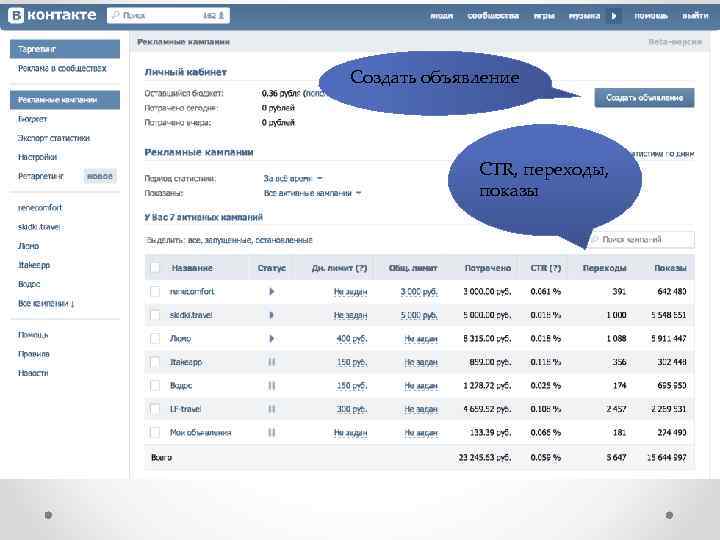Viewport: 720px width, 540px height.
Task: Click 'выйти' to log out
Action: [695, 16]
